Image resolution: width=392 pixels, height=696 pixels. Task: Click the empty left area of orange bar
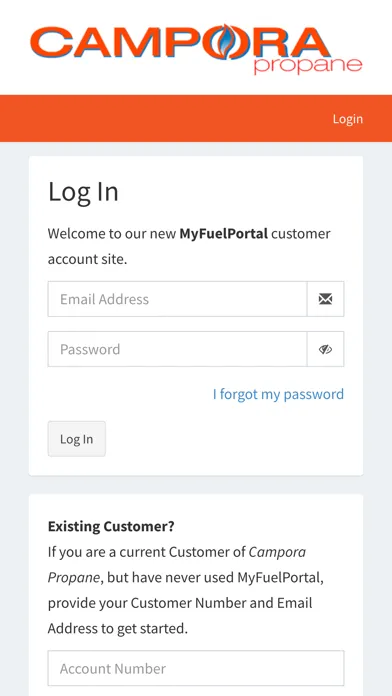click(x=133, y=119)
